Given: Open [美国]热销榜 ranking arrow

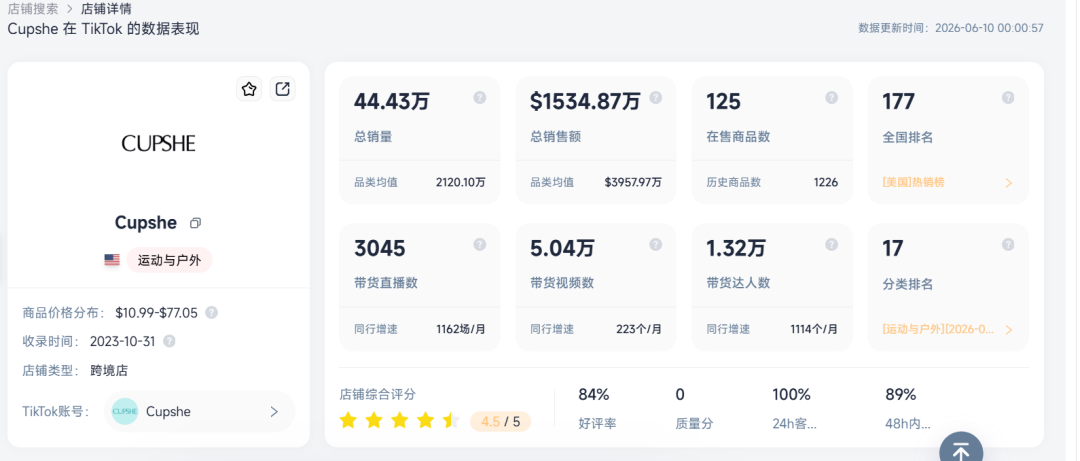Looking at the screenshot, I should [1008, 183].
